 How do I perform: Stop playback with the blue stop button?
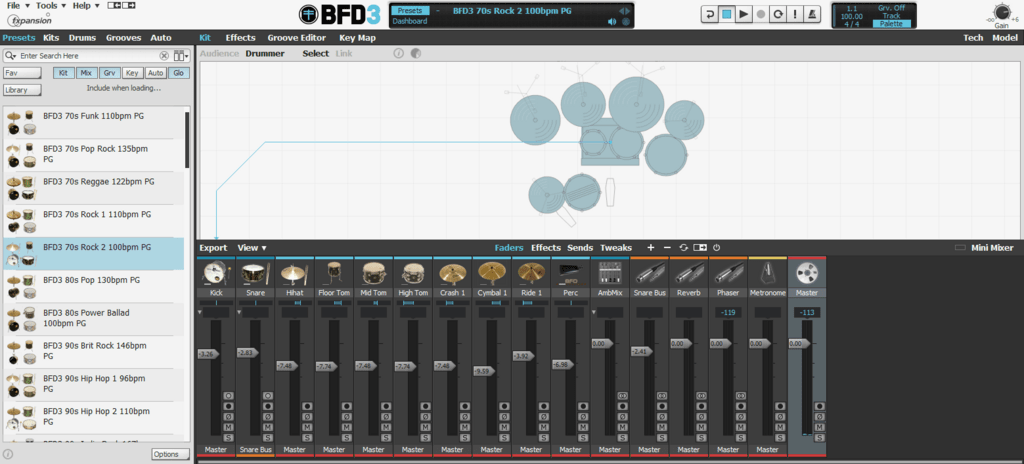pyautogui.click(x=726, y=14)
